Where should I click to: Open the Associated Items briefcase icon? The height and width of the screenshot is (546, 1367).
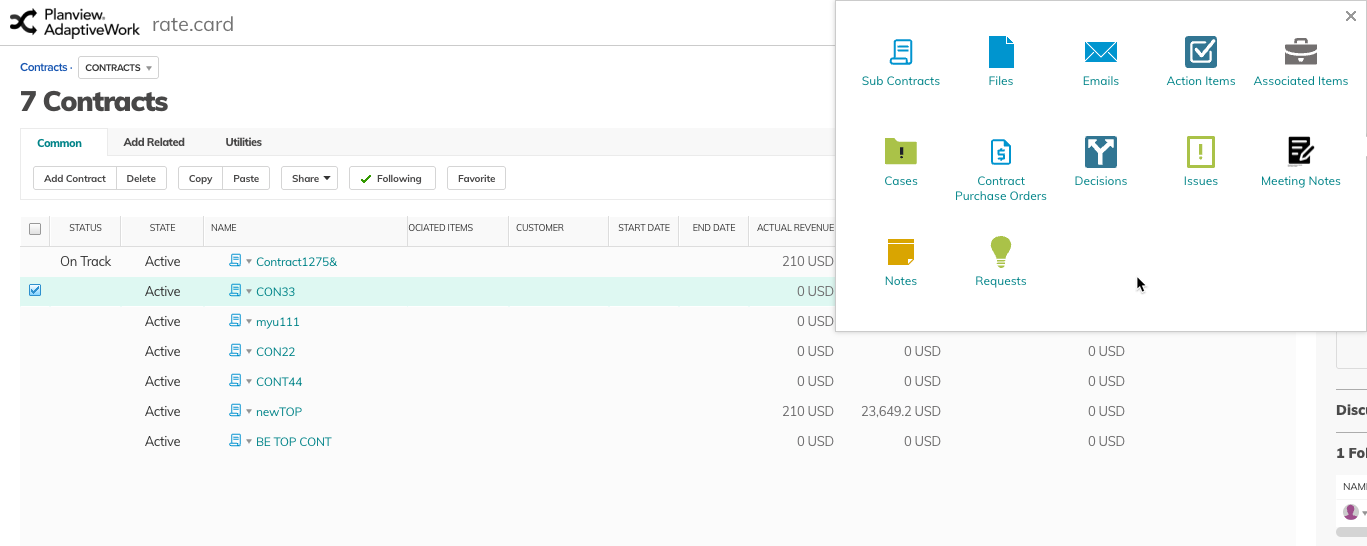(1301, 52)
